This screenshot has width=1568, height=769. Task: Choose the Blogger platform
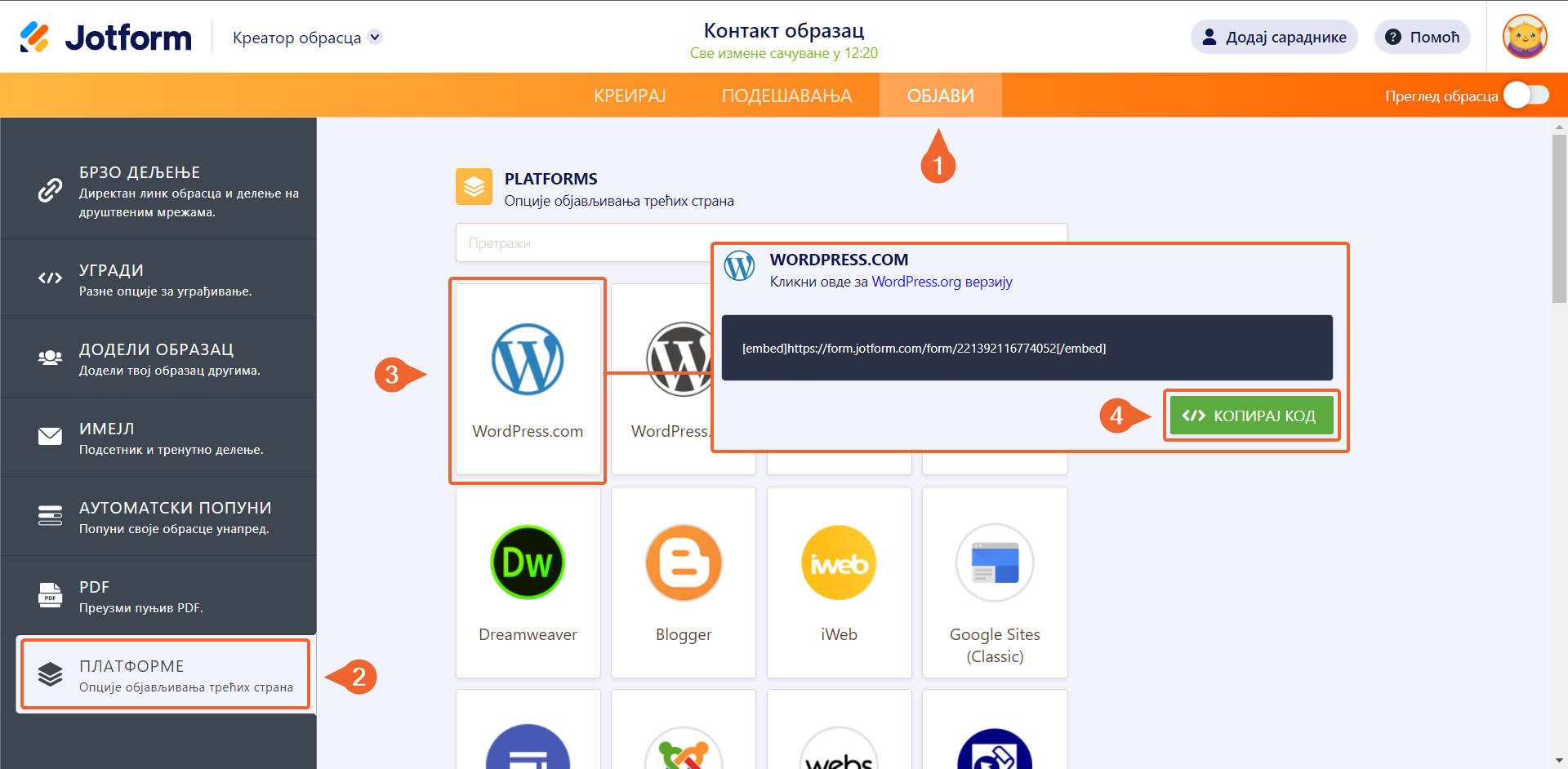(684, 582)
